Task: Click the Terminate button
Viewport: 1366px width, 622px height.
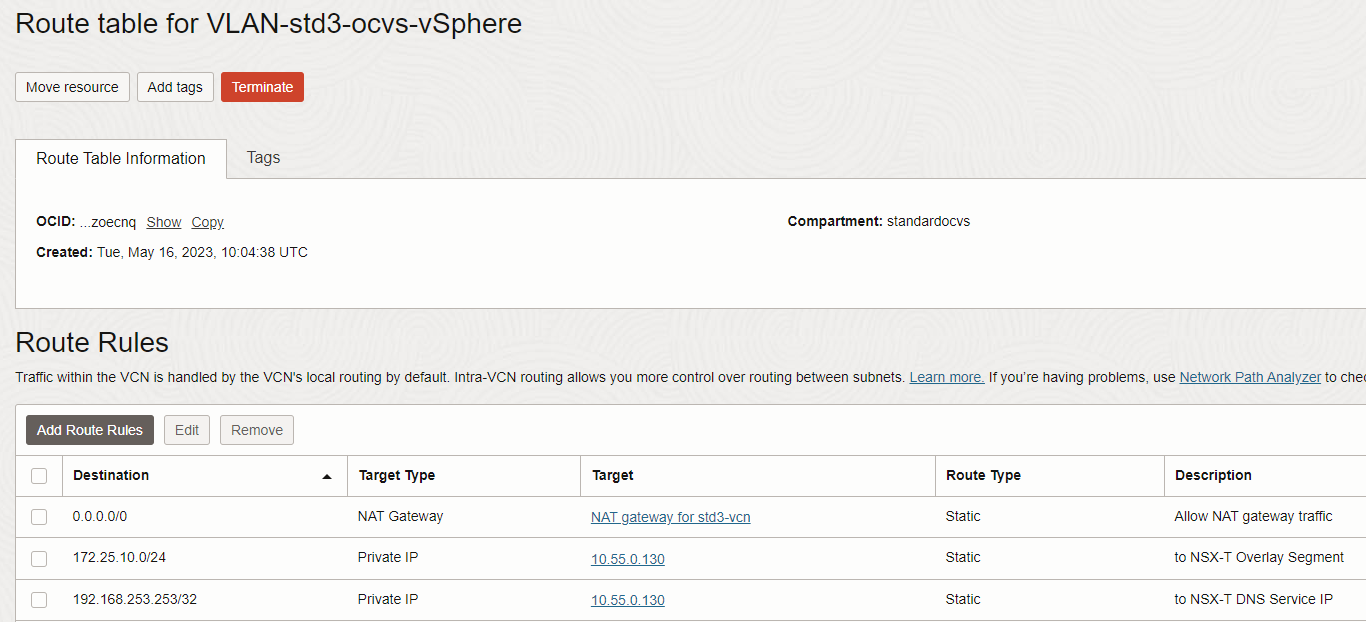Action: (262, 87)
